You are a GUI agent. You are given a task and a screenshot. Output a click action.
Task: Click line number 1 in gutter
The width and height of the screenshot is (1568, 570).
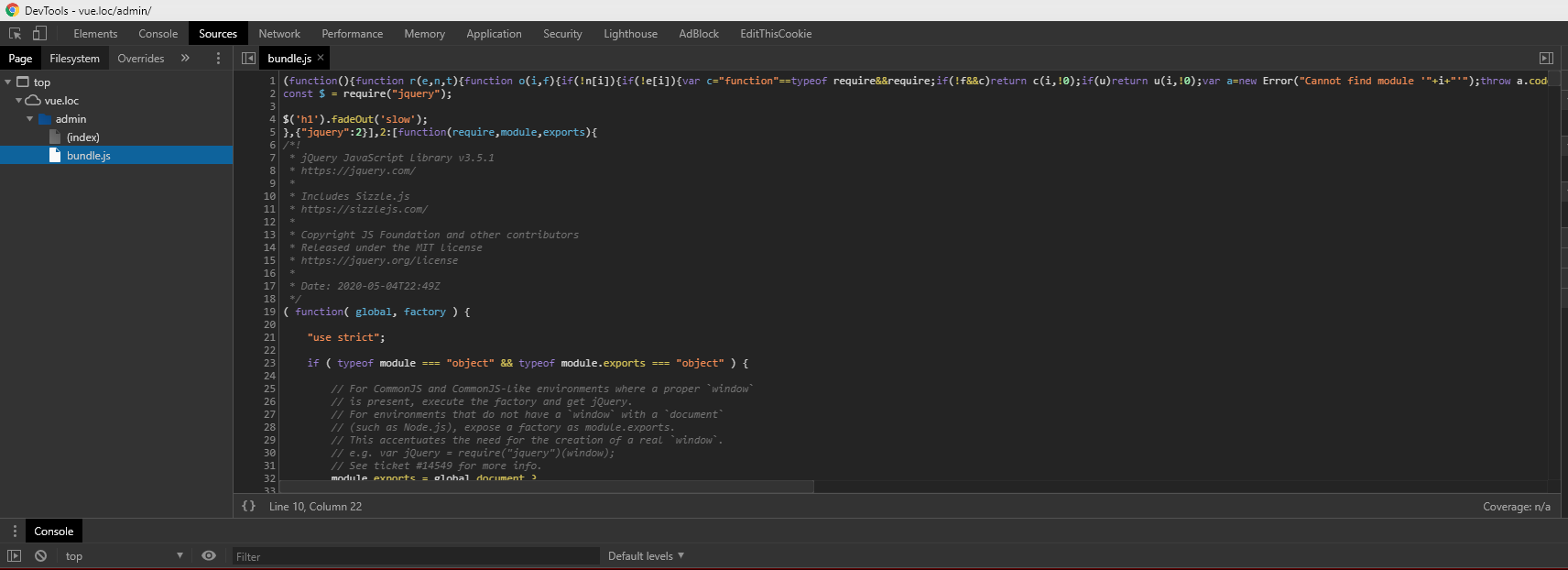pyautogui.click(x=272, y=81)
